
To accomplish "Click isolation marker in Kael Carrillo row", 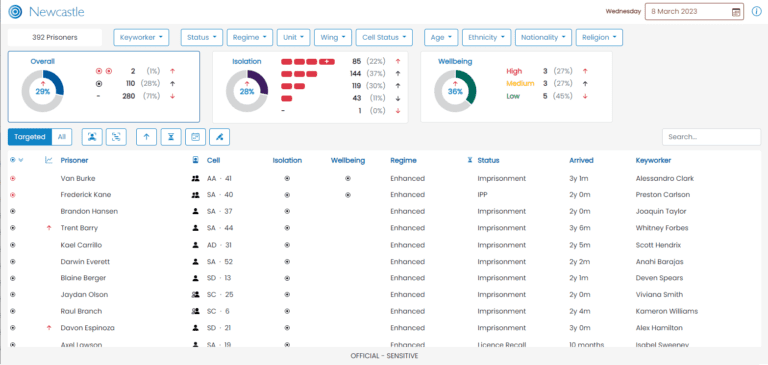I will [287, 245].
